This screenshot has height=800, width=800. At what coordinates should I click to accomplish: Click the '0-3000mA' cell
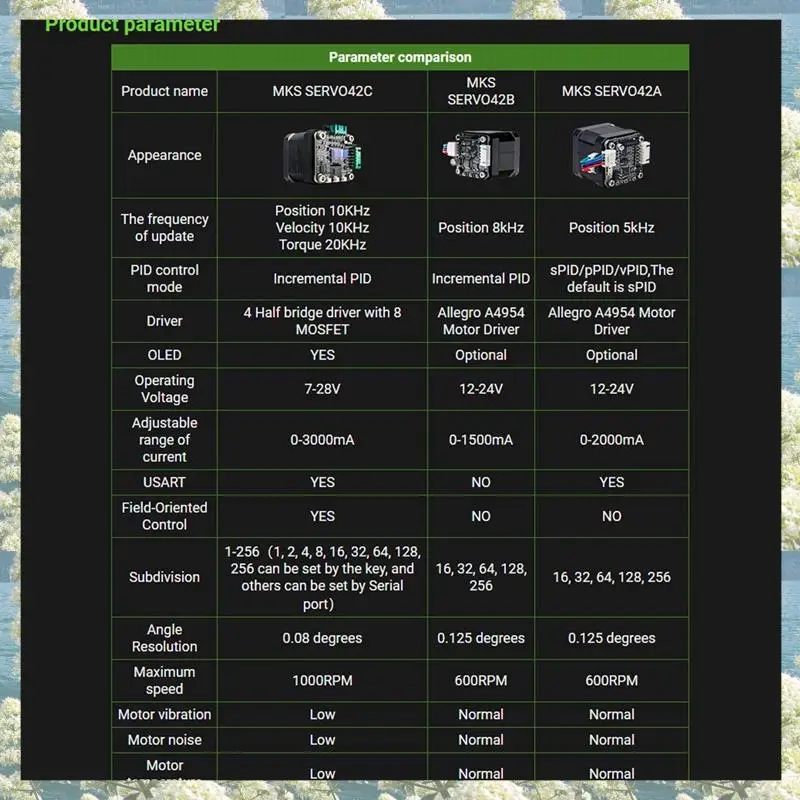(x=322, y=440)
